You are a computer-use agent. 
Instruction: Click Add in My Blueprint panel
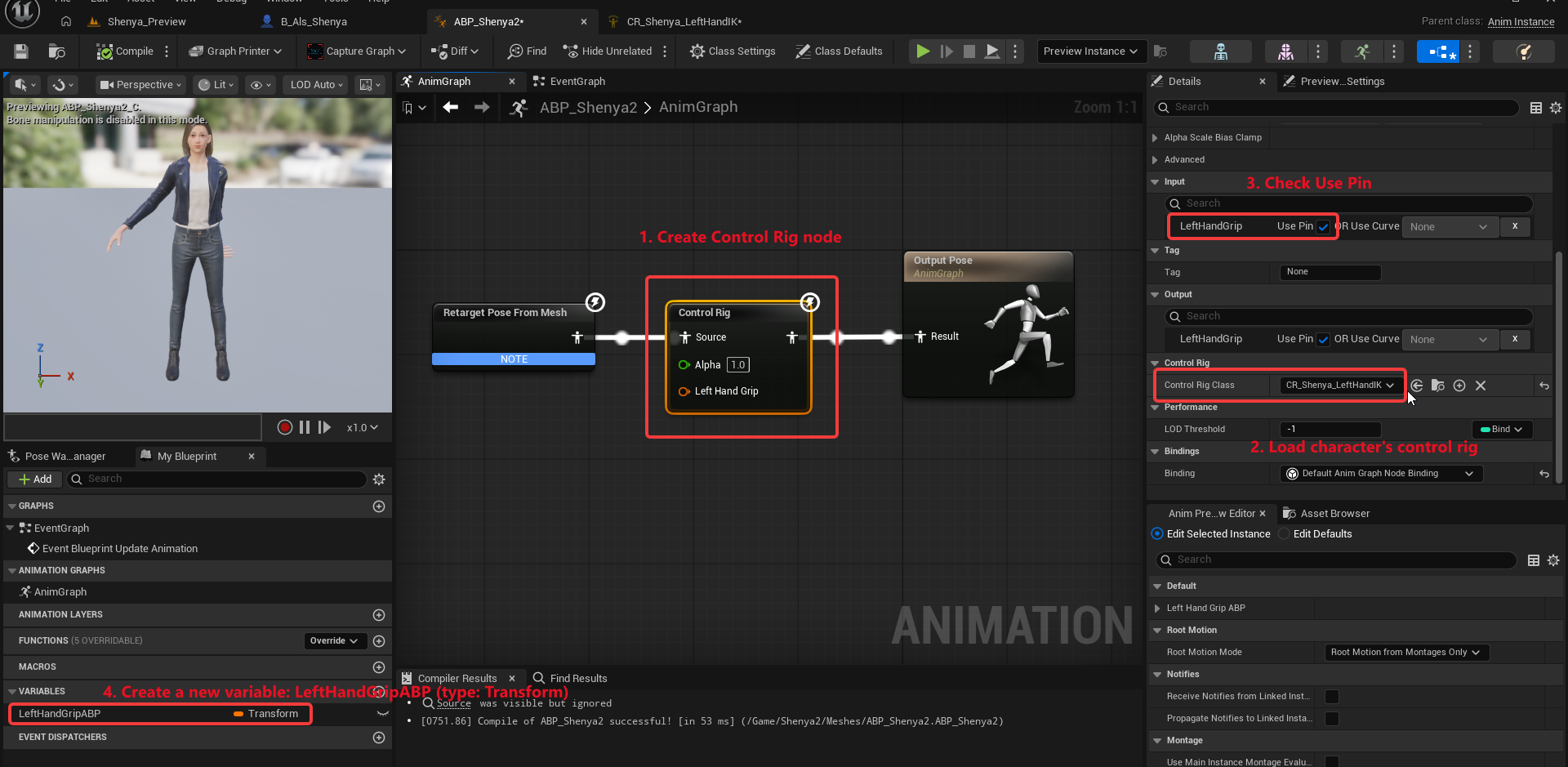(x=34, y=479)
